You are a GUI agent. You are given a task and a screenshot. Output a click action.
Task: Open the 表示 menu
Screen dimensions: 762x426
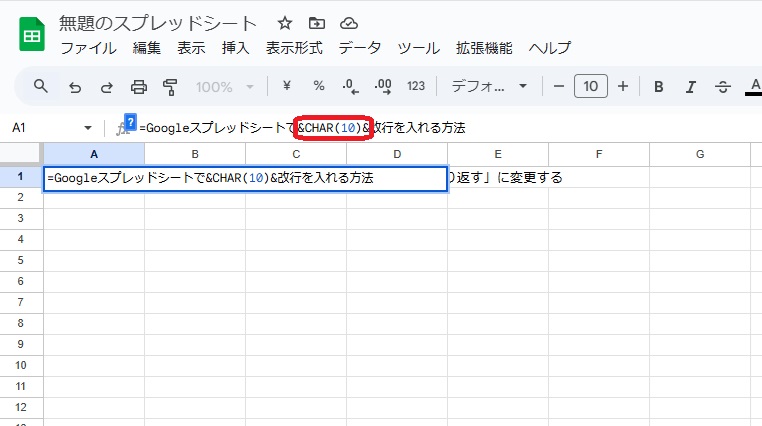coord(191,48)
